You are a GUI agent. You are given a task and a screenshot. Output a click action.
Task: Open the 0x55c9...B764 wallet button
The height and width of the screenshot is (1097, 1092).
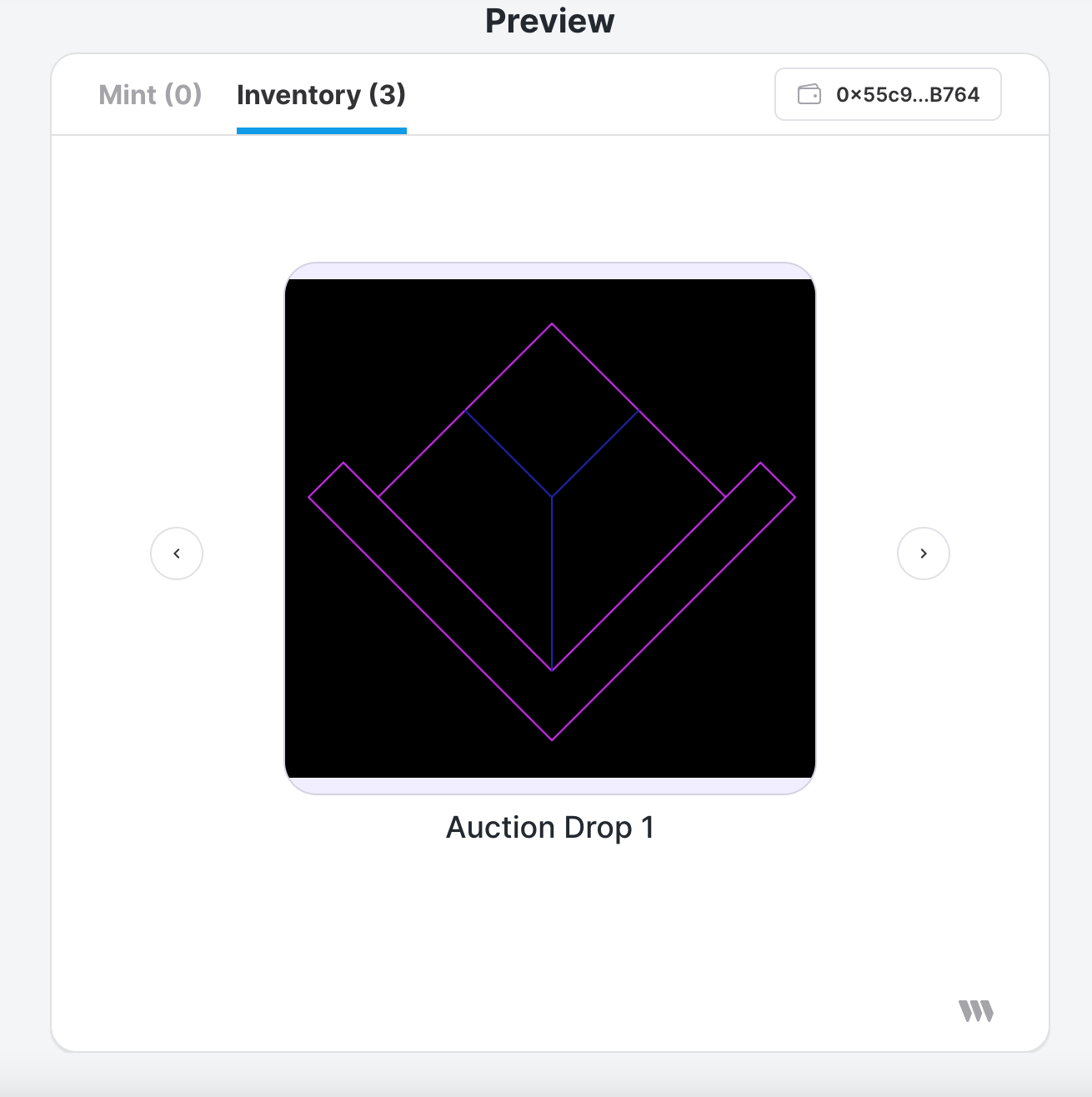pos(888,94)
